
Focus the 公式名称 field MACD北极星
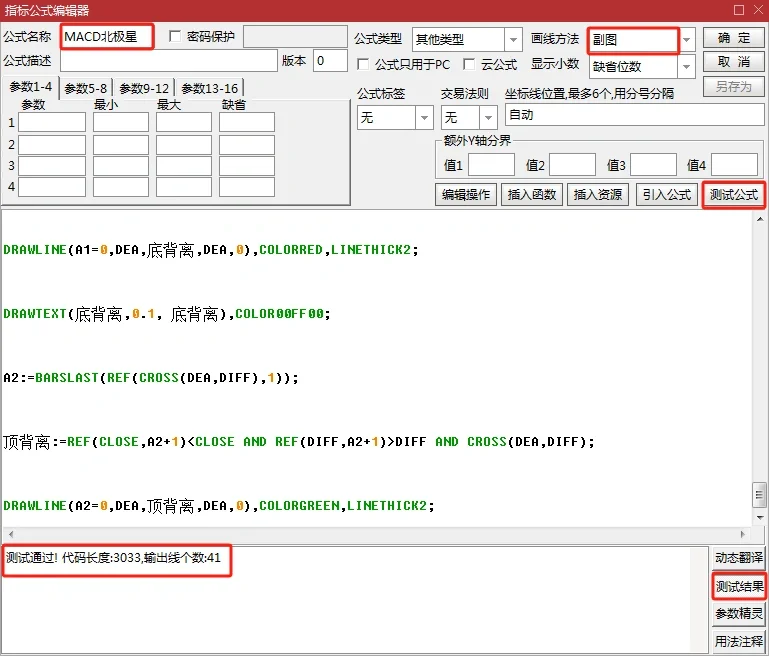click(107, 37)
